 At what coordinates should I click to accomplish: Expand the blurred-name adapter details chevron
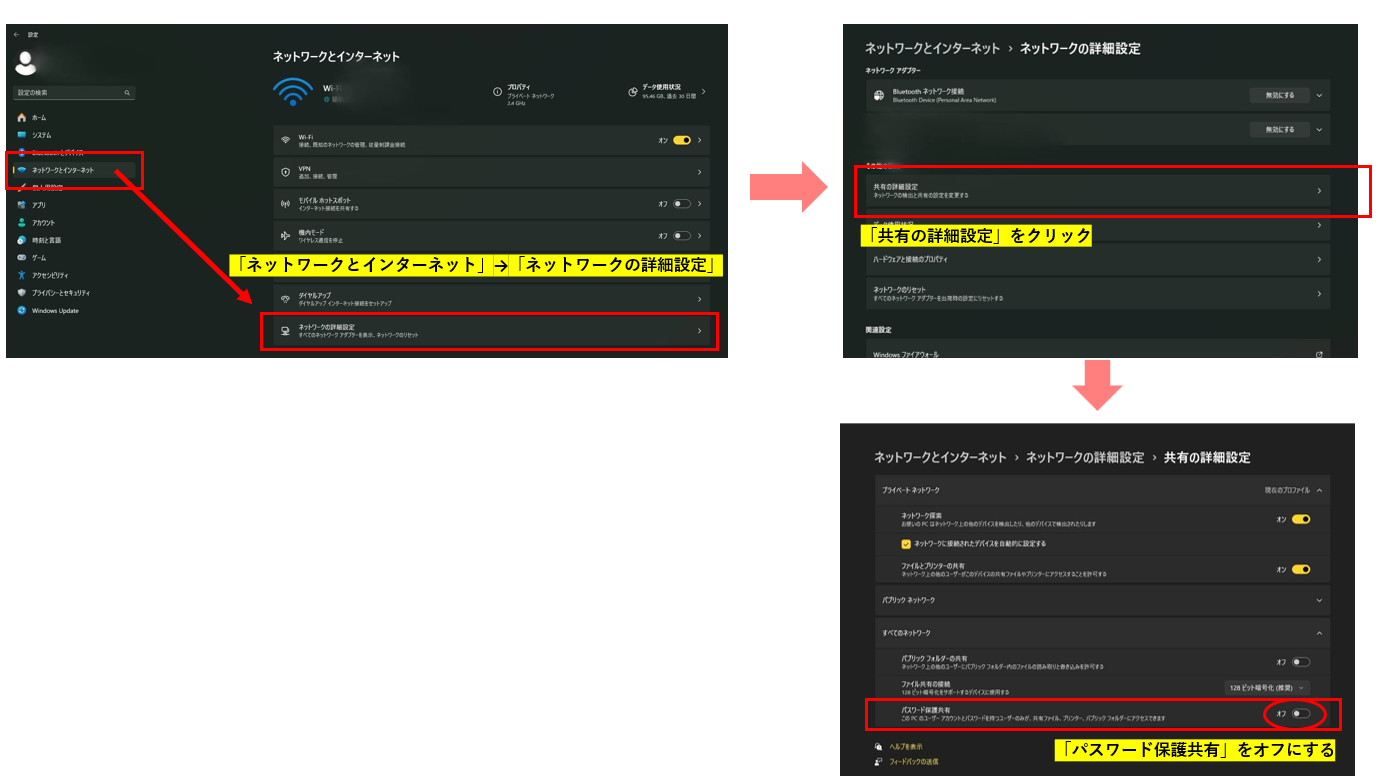coord(1319,129)
